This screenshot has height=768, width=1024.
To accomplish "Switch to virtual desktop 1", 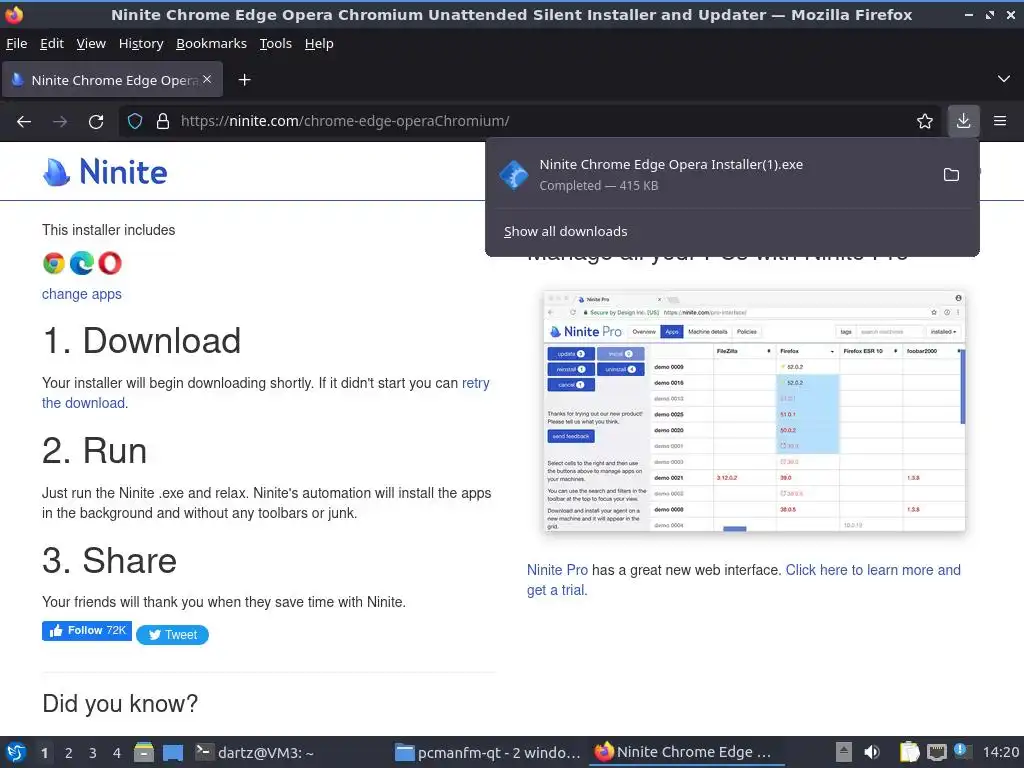I will (x=44, y=753).
